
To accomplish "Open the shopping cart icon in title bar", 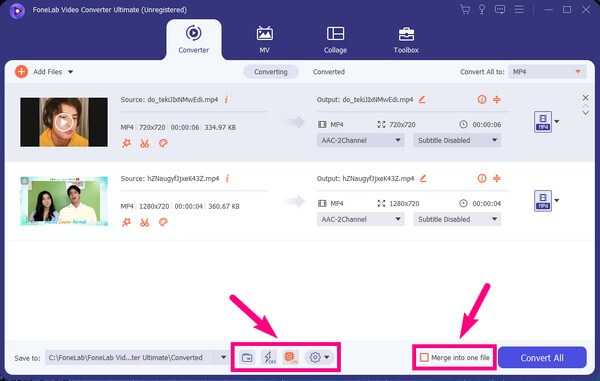I will pos(465,9).
